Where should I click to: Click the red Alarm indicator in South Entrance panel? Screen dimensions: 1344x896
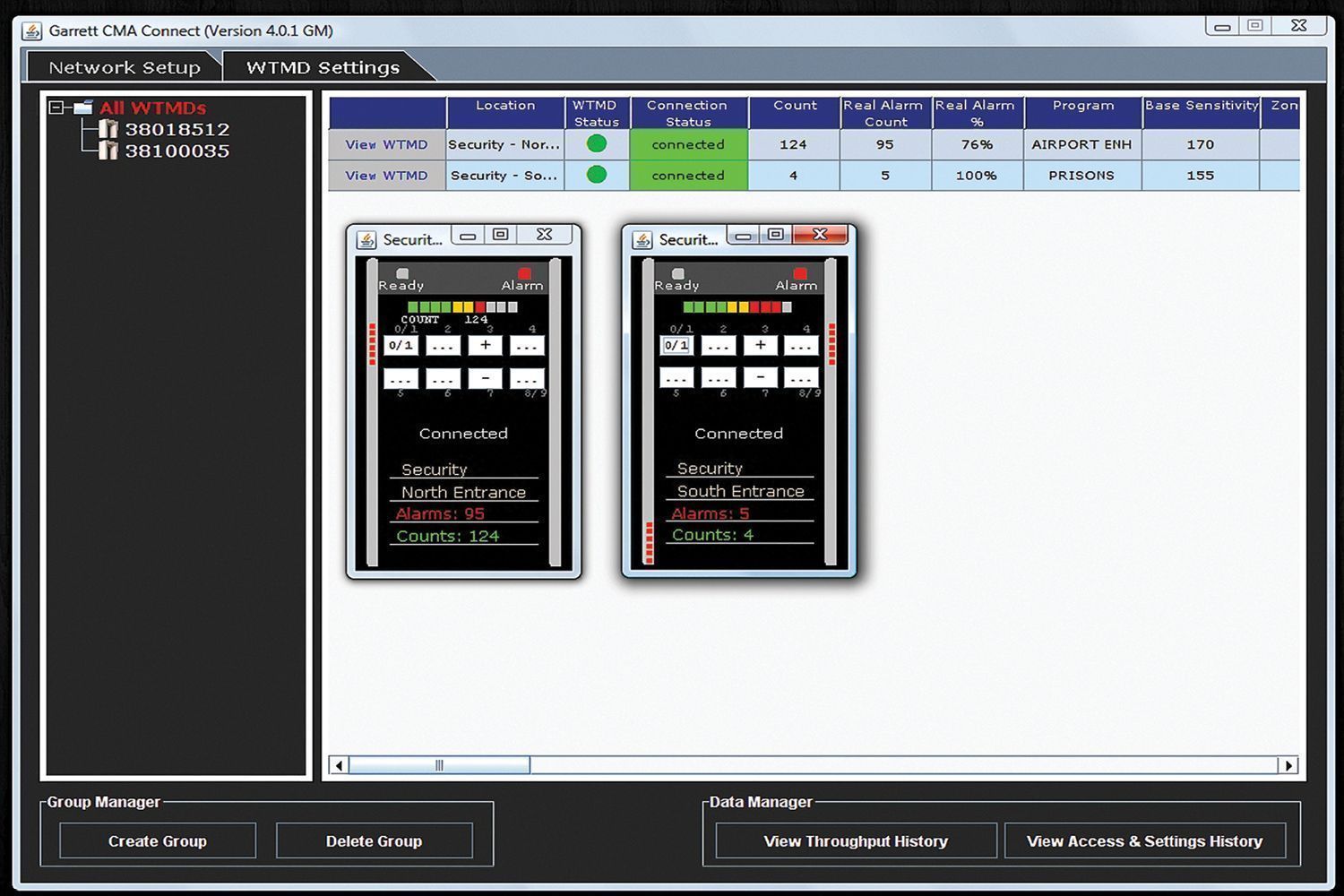click(x=800, y=273)
